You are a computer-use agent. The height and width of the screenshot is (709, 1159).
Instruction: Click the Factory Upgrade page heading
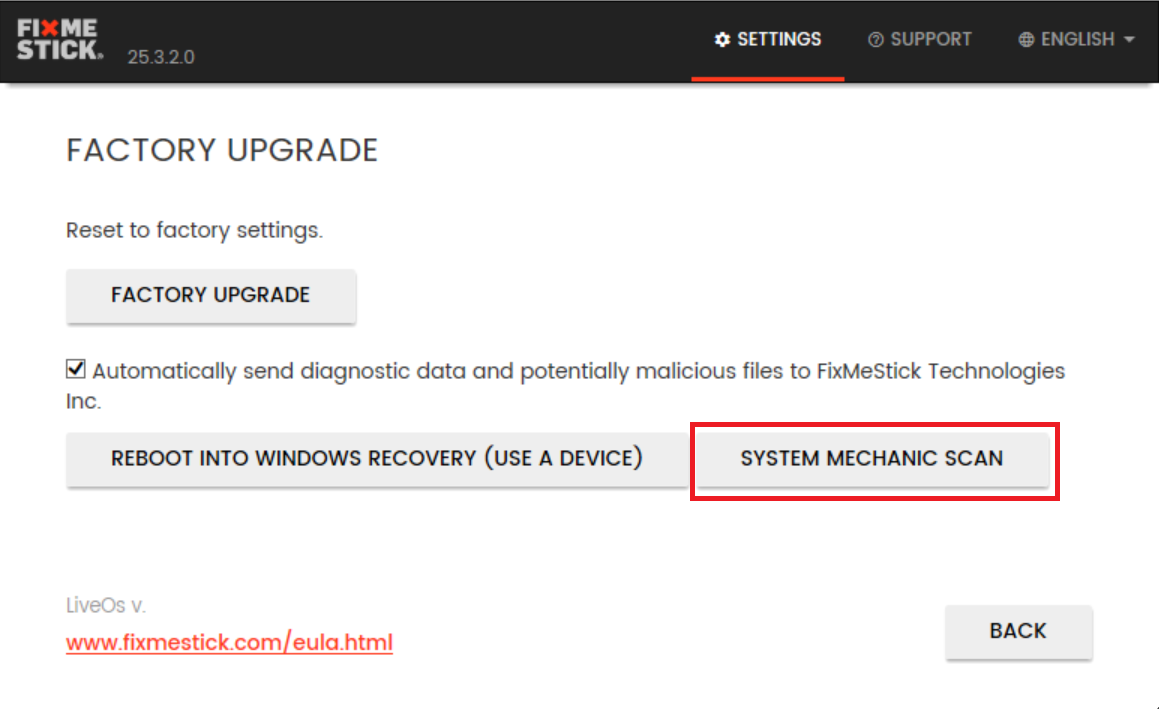[222, 150]
